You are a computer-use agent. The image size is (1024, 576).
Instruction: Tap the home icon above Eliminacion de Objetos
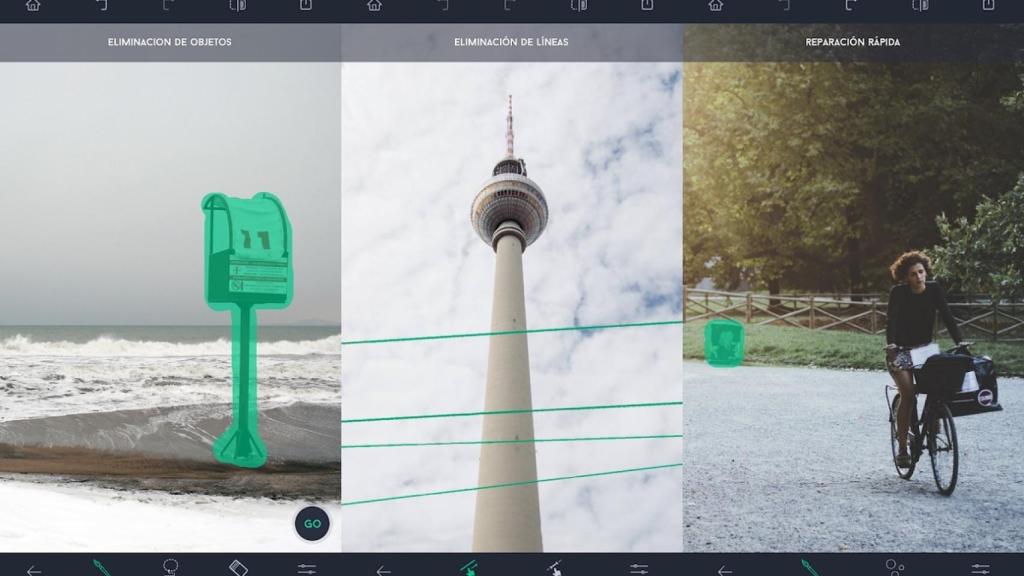point(33,5)
